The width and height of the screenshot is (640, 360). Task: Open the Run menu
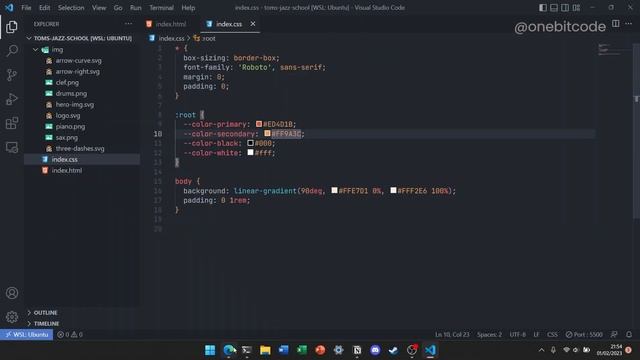point(136,8)
